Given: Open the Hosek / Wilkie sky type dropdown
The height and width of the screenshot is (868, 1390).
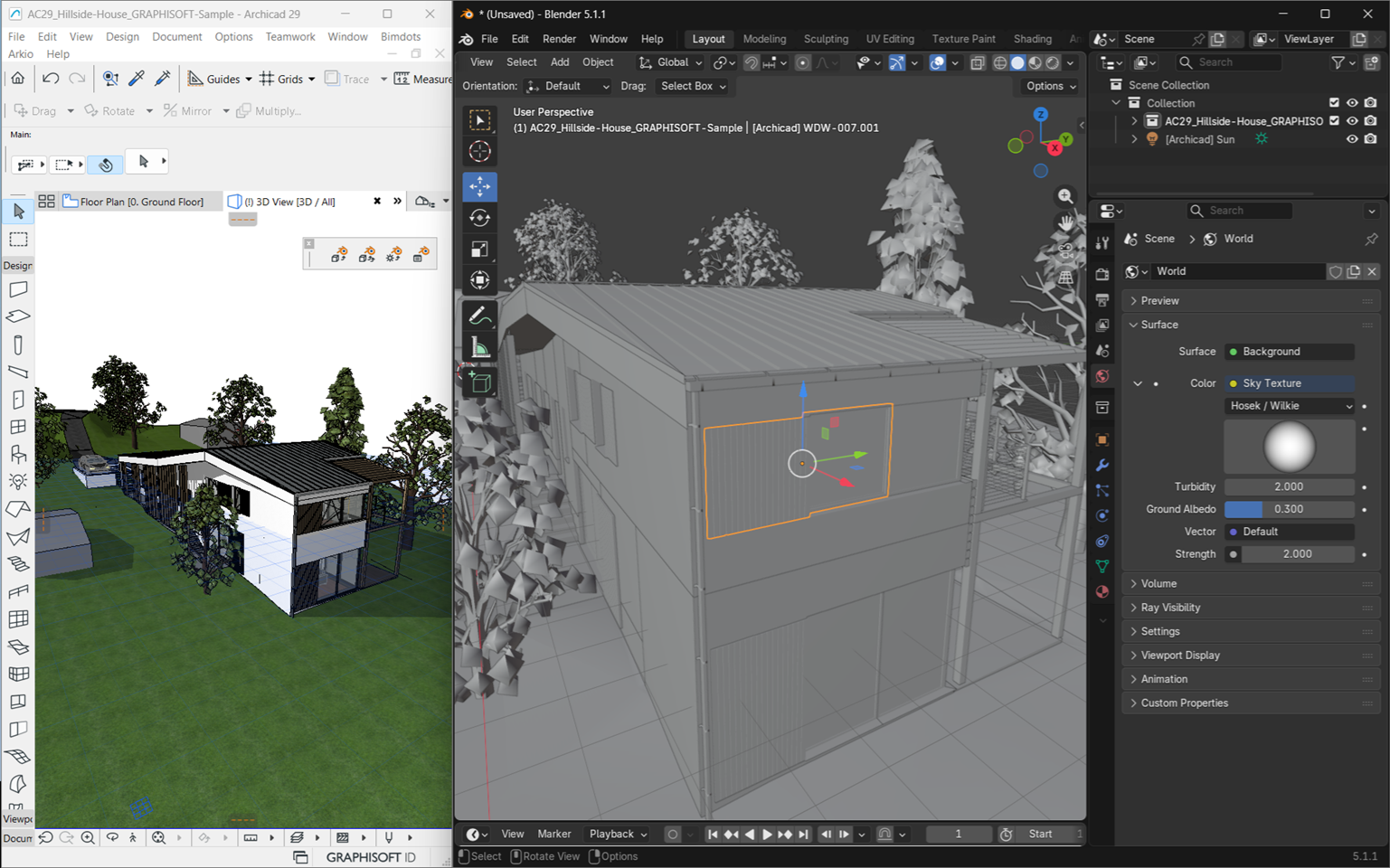Looking at the screenshot, I should [x=1290, y=406].
